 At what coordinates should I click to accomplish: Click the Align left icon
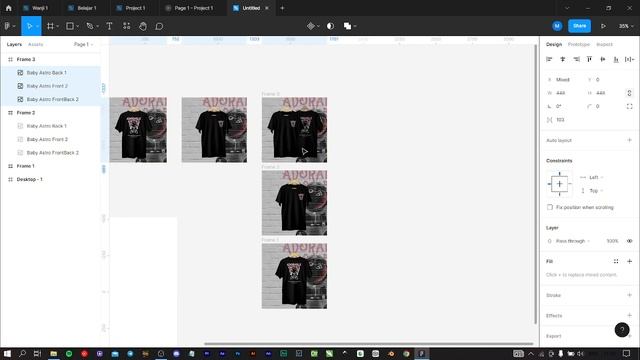[x=549, y=59]
